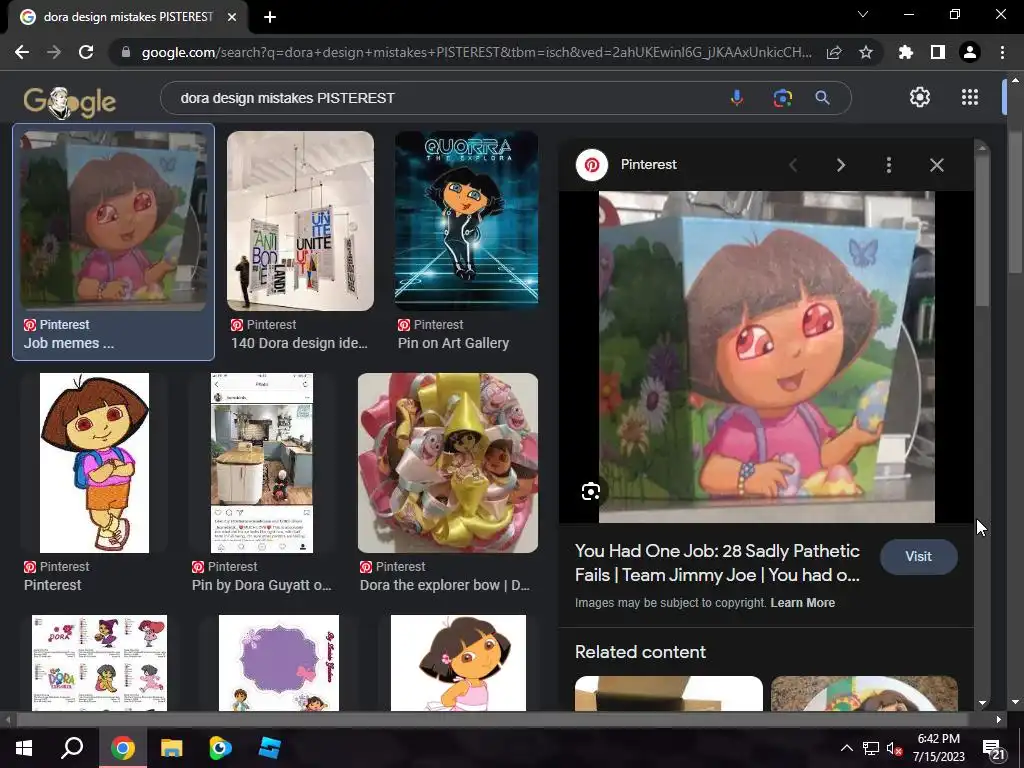This screenshot has width=1024, height=768.
Task: Click the large Dora preview image
Action: tap(767, 357)
